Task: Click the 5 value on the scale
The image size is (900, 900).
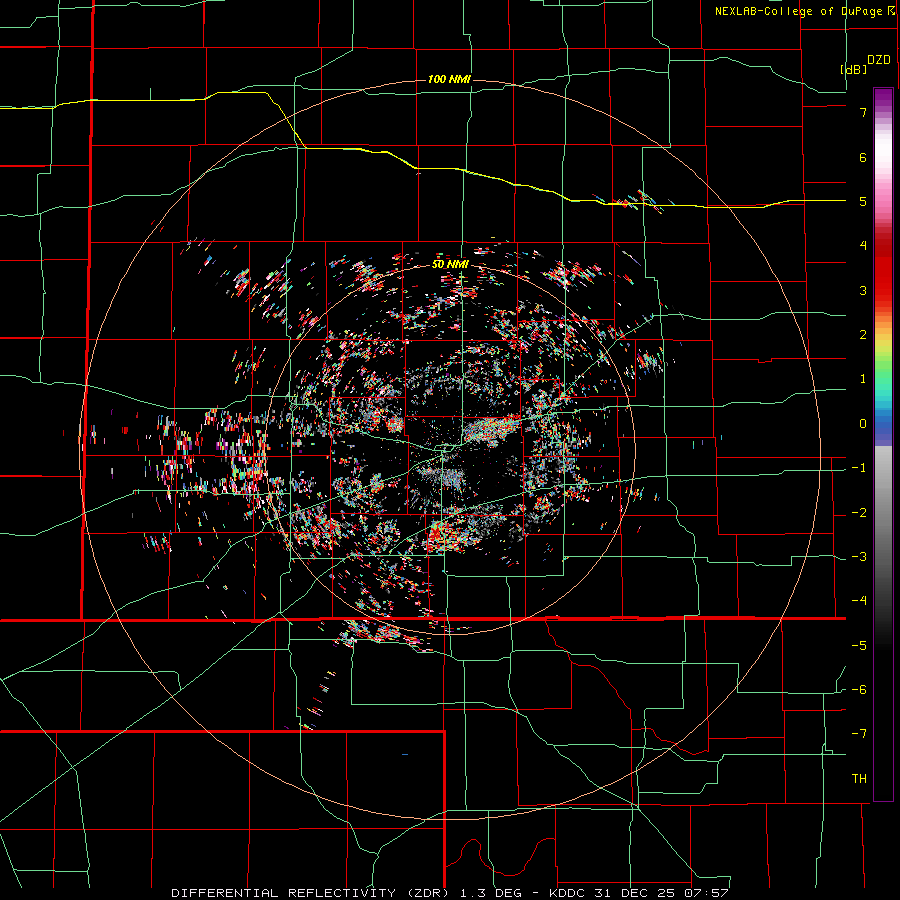Action: (863, 201)
